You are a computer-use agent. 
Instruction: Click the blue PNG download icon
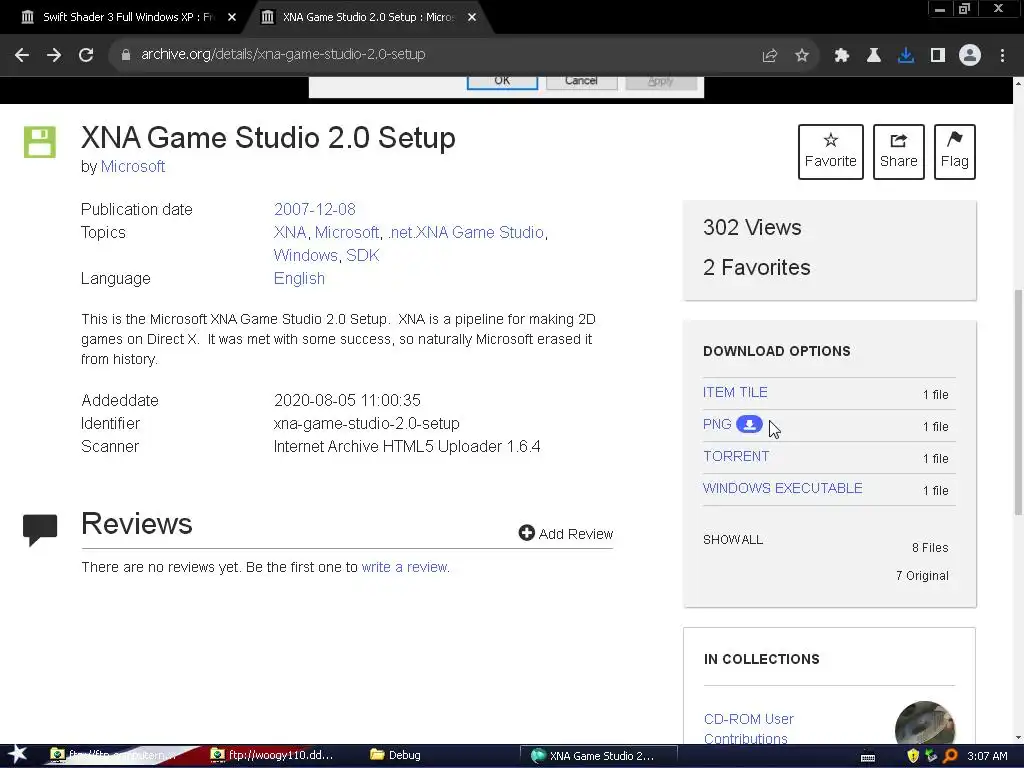coord(749,424)
